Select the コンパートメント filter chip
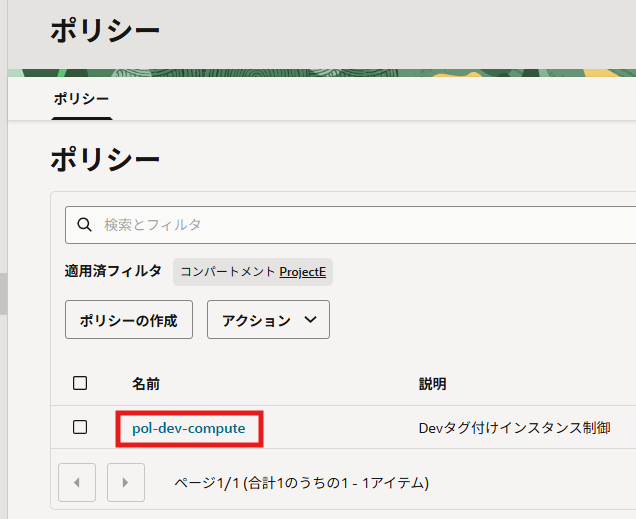This screenshot has width=636, height=519. pyautogui.click(x=228, y=271)
